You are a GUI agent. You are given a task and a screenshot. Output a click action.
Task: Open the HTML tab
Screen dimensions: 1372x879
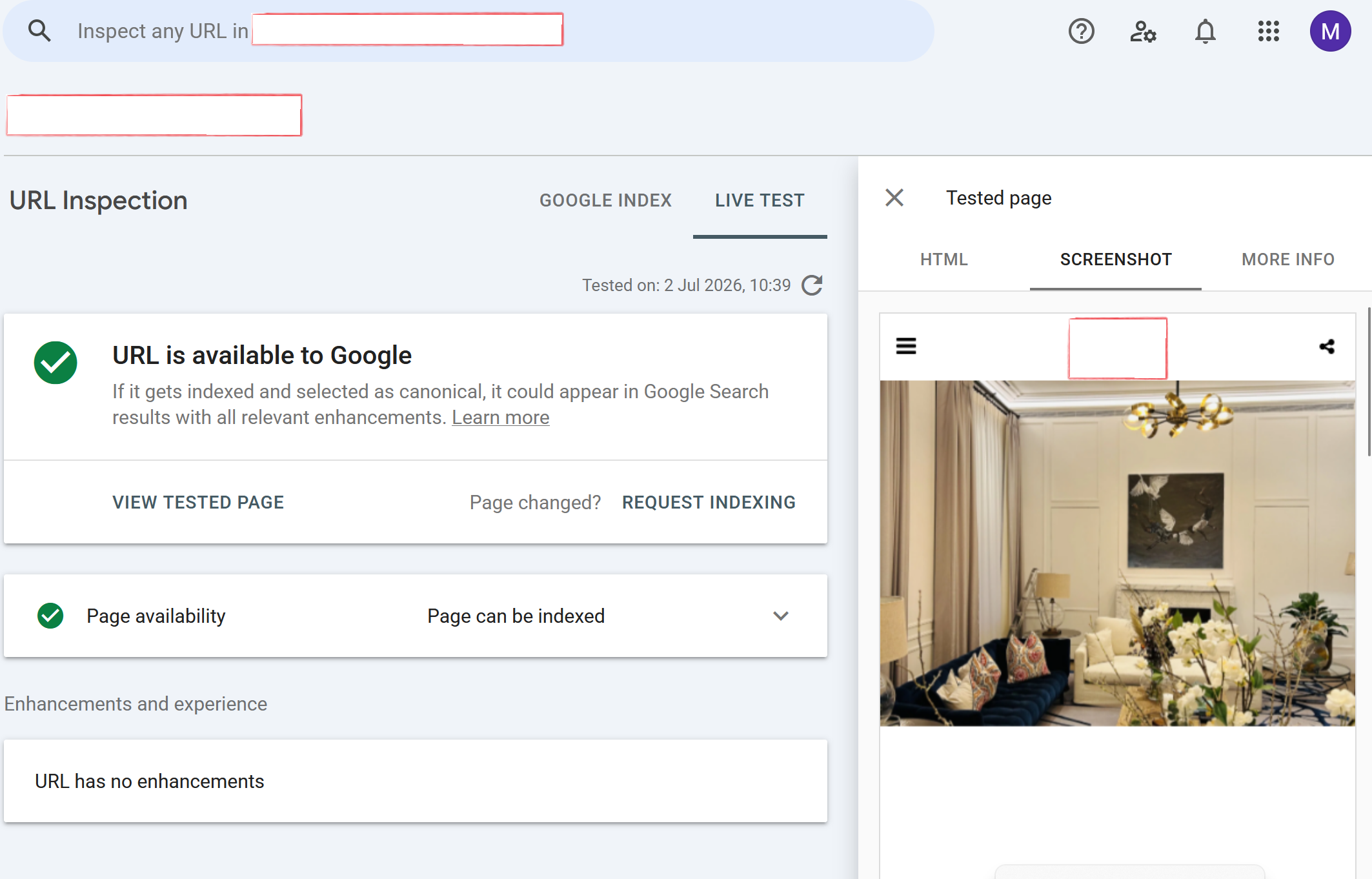pyautogui.click(x=943, y=259)
